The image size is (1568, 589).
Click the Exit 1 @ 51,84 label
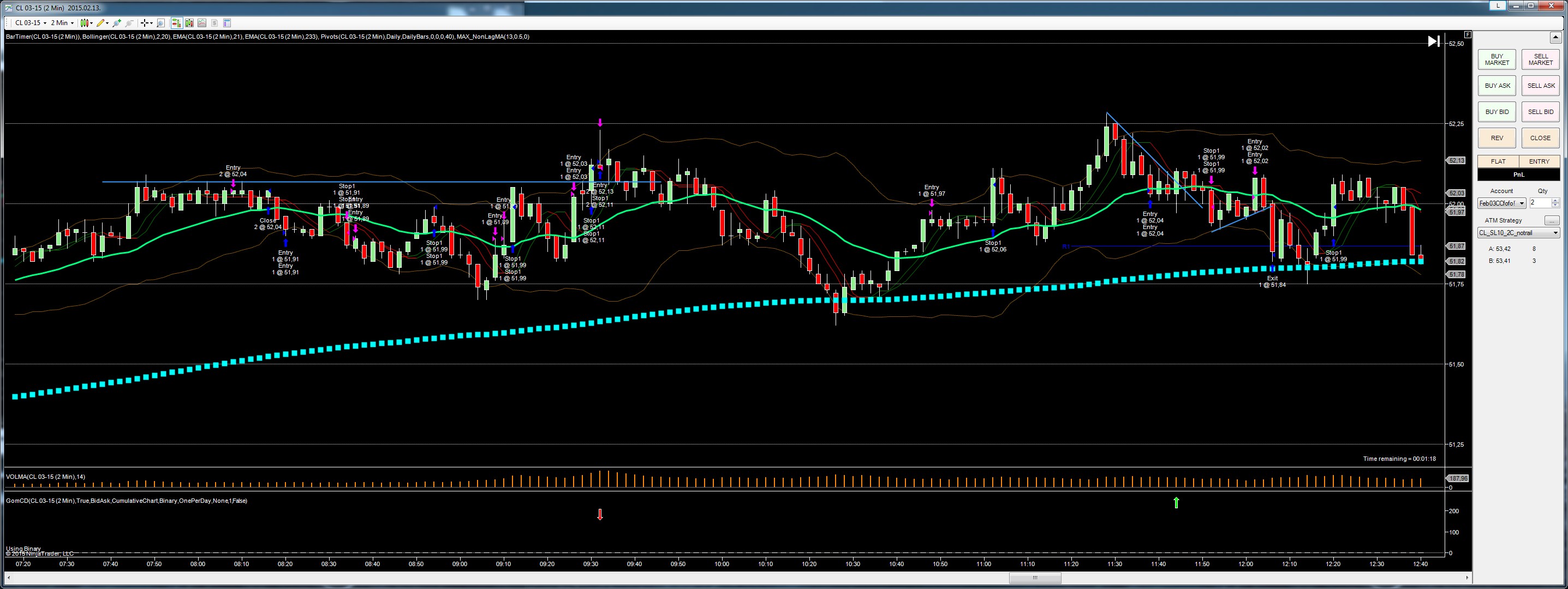[1272, 282]
